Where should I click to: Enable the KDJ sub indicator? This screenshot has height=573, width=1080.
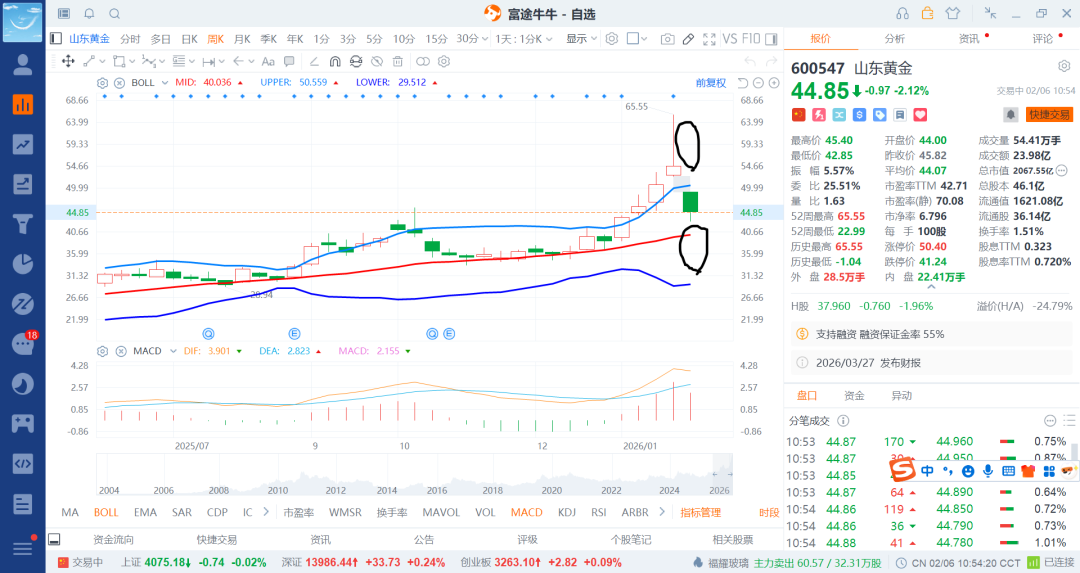(x=567, y=512)
